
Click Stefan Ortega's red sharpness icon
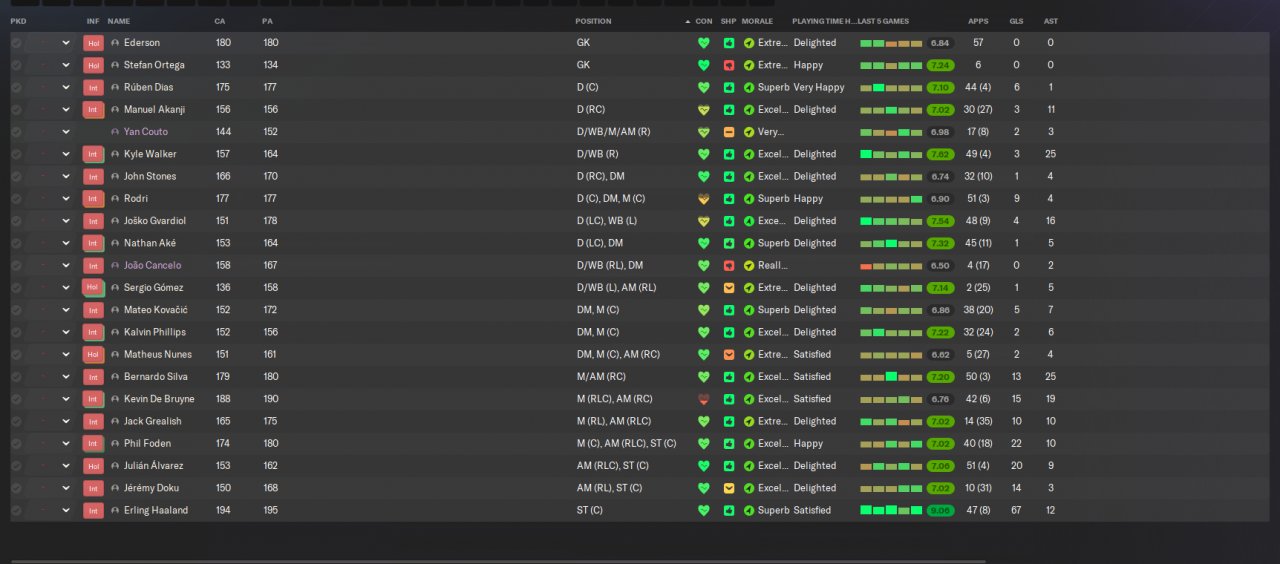pyautogui.click(x=729, y=65)
